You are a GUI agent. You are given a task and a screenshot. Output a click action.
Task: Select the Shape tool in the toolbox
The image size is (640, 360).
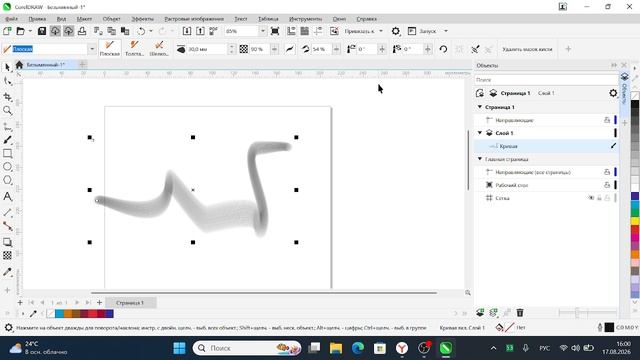(7, 81)
